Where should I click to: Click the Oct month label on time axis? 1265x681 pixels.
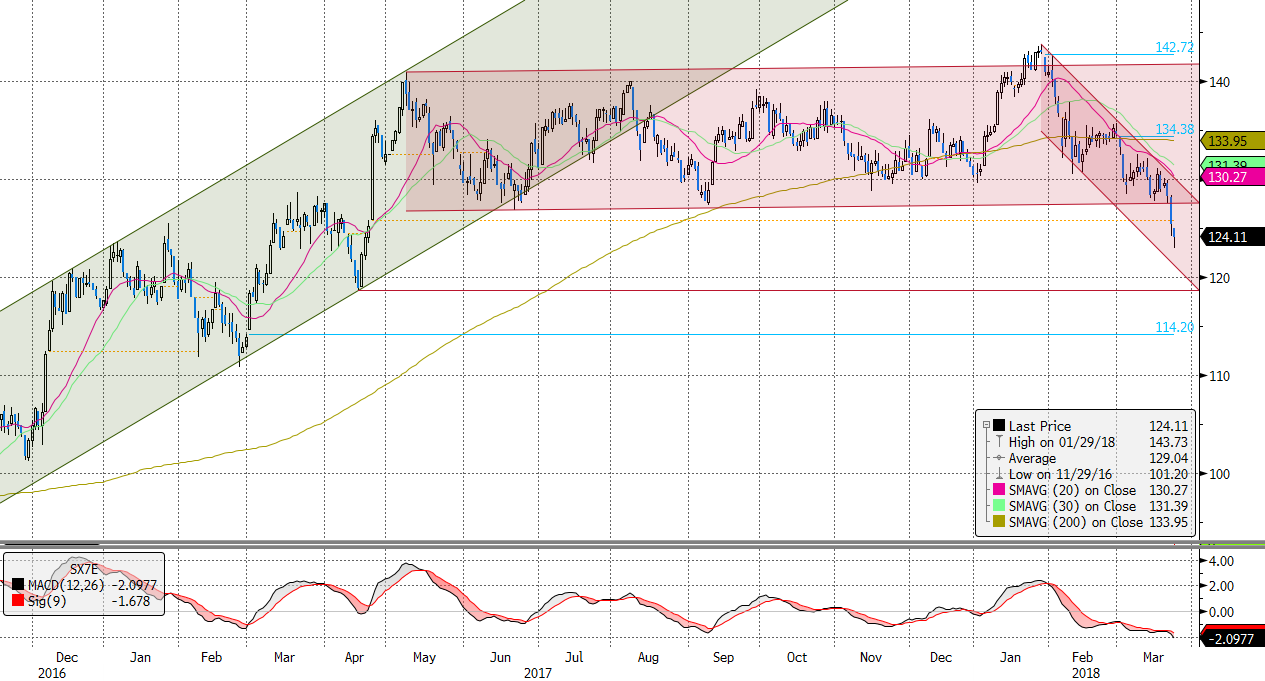tap(797, 658)
